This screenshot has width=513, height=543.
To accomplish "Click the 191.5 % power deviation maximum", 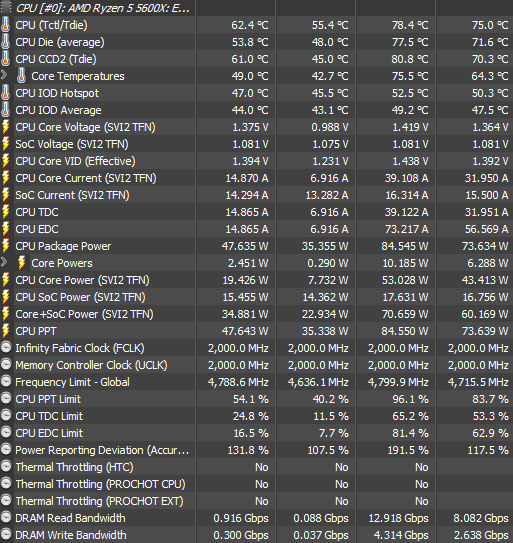I will [408, 450].
